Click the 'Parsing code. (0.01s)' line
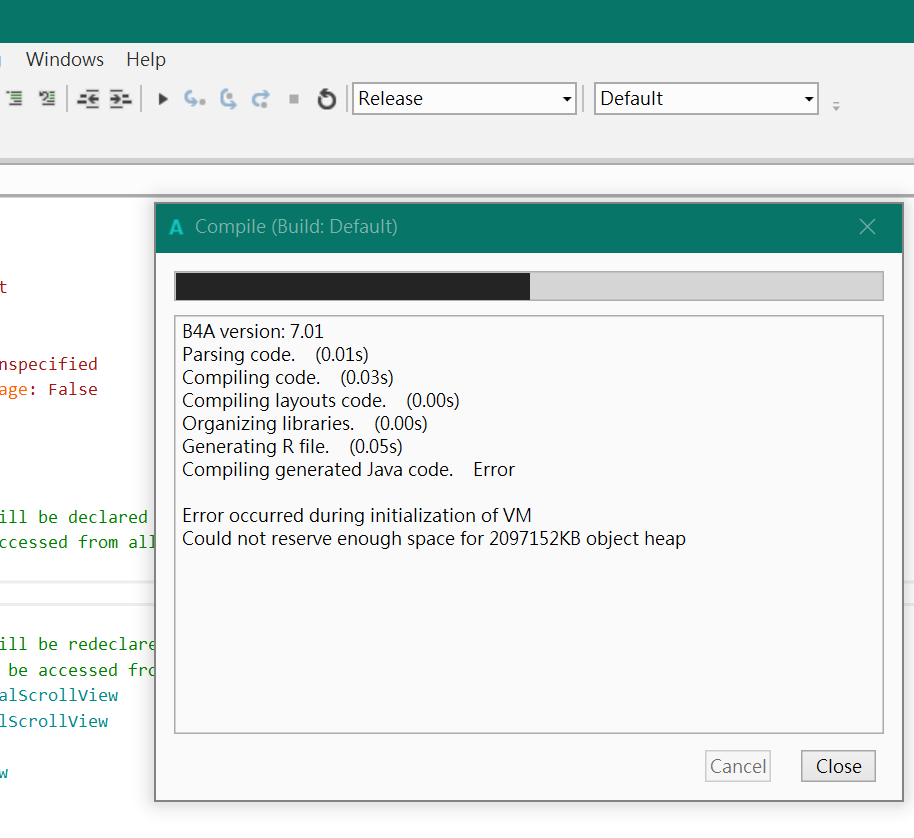Image resolution: width=914 pixels, height=838 pixels. click(x=275, y=354)
